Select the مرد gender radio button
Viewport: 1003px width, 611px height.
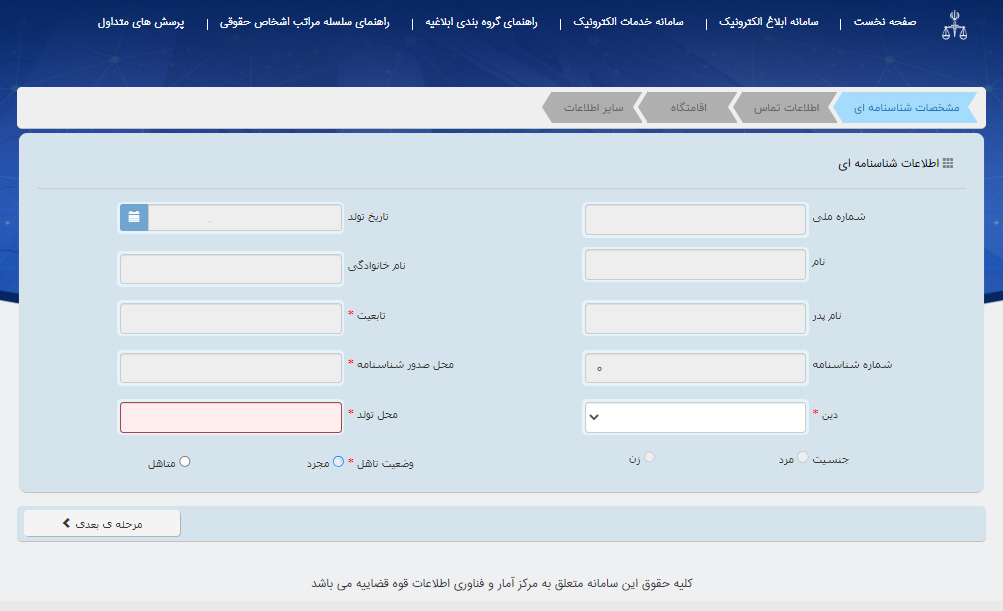click(x=803, y=457)
